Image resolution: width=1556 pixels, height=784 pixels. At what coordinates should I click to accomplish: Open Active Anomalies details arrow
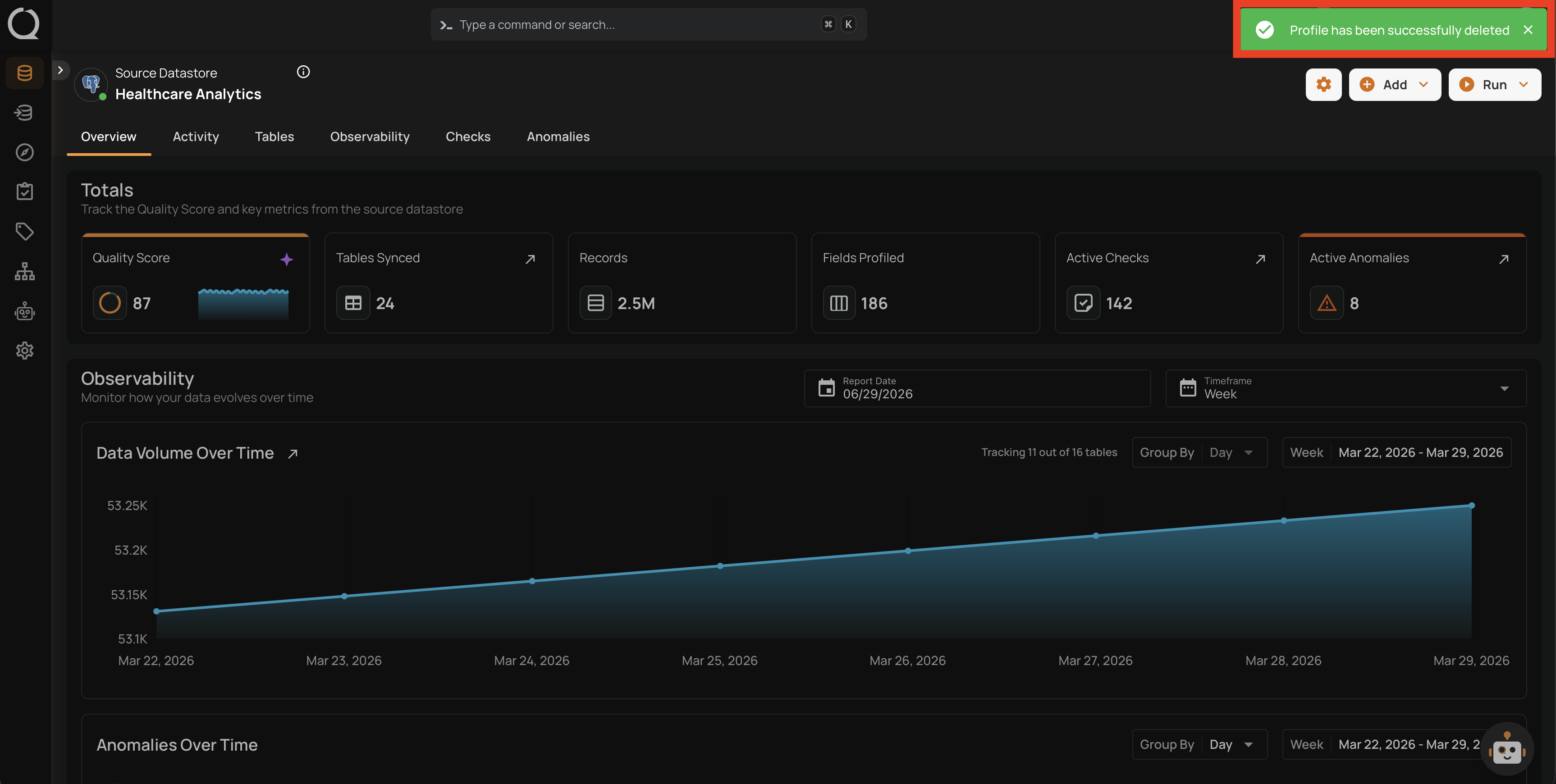[1504, 259]
